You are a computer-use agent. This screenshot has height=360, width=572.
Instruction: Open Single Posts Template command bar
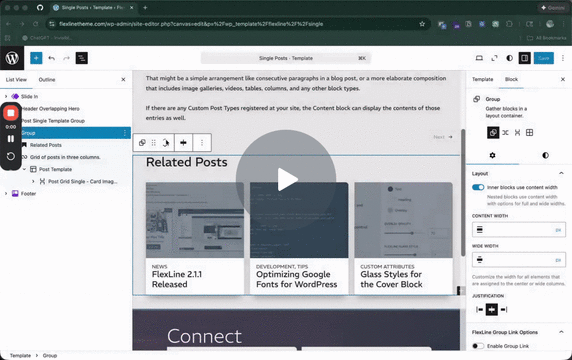click(286, 58)
